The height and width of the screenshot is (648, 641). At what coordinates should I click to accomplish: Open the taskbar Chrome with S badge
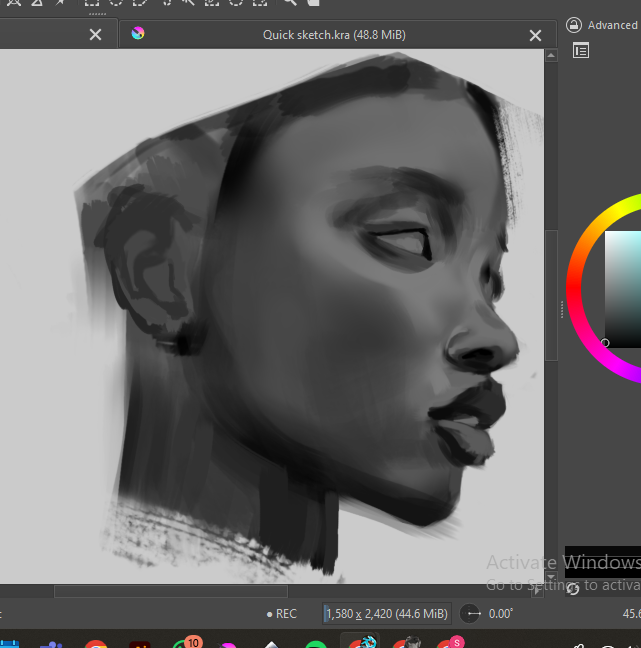click(x=450, y=642)
